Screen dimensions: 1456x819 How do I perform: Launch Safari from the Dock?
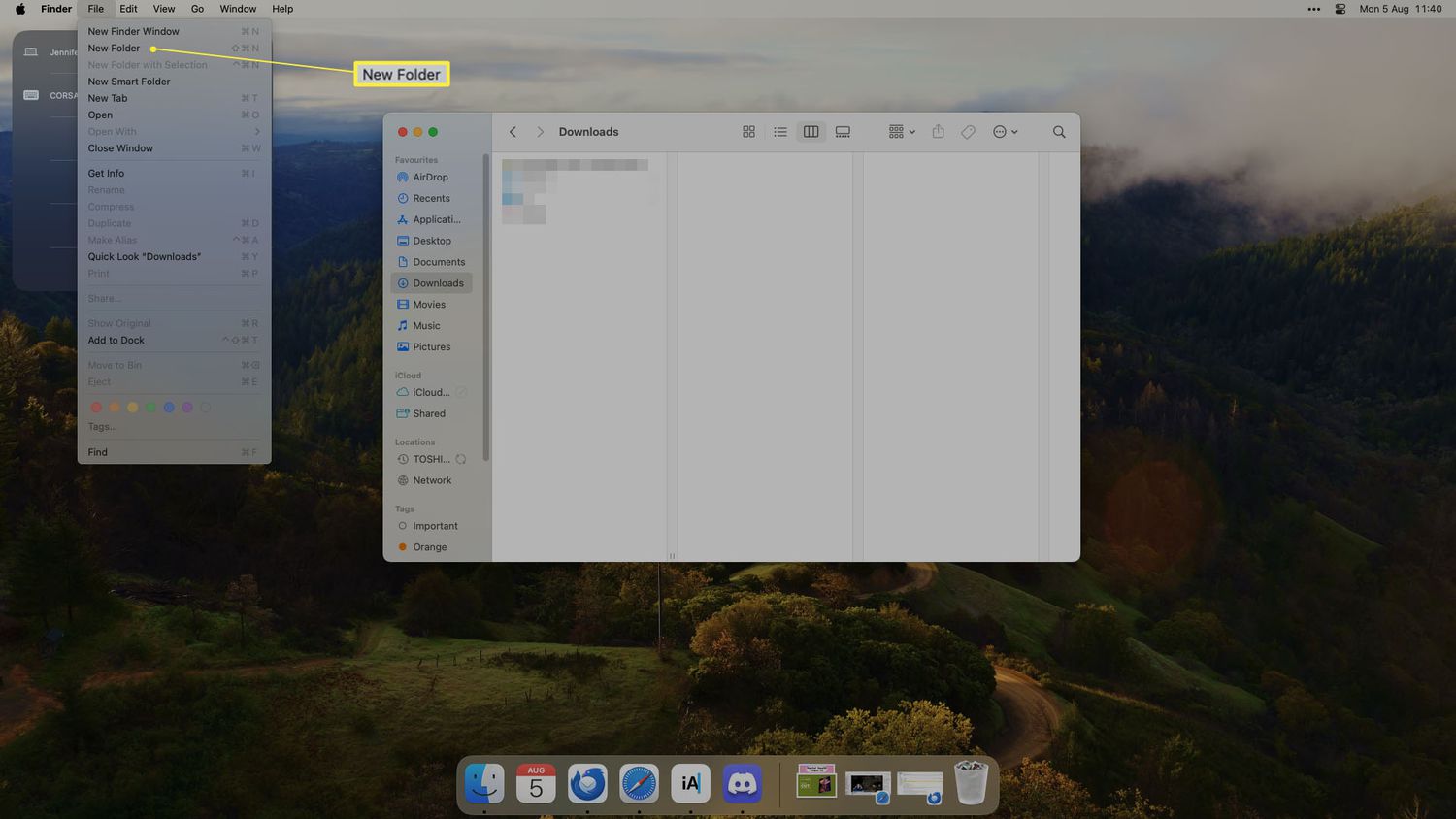639,783
